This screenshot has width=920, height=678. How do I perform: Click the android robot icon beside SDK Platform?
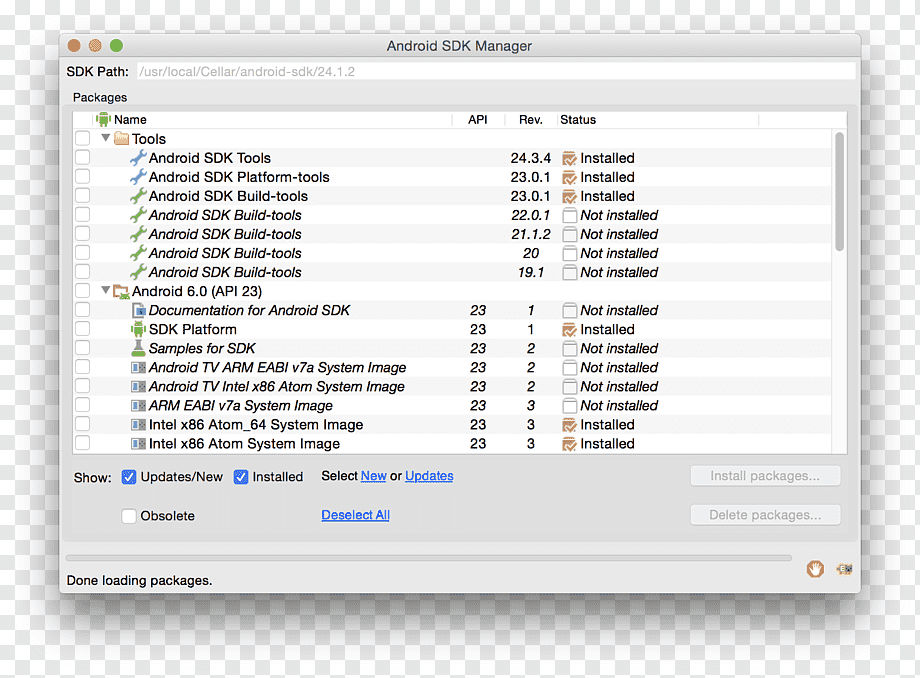[138, 330]
